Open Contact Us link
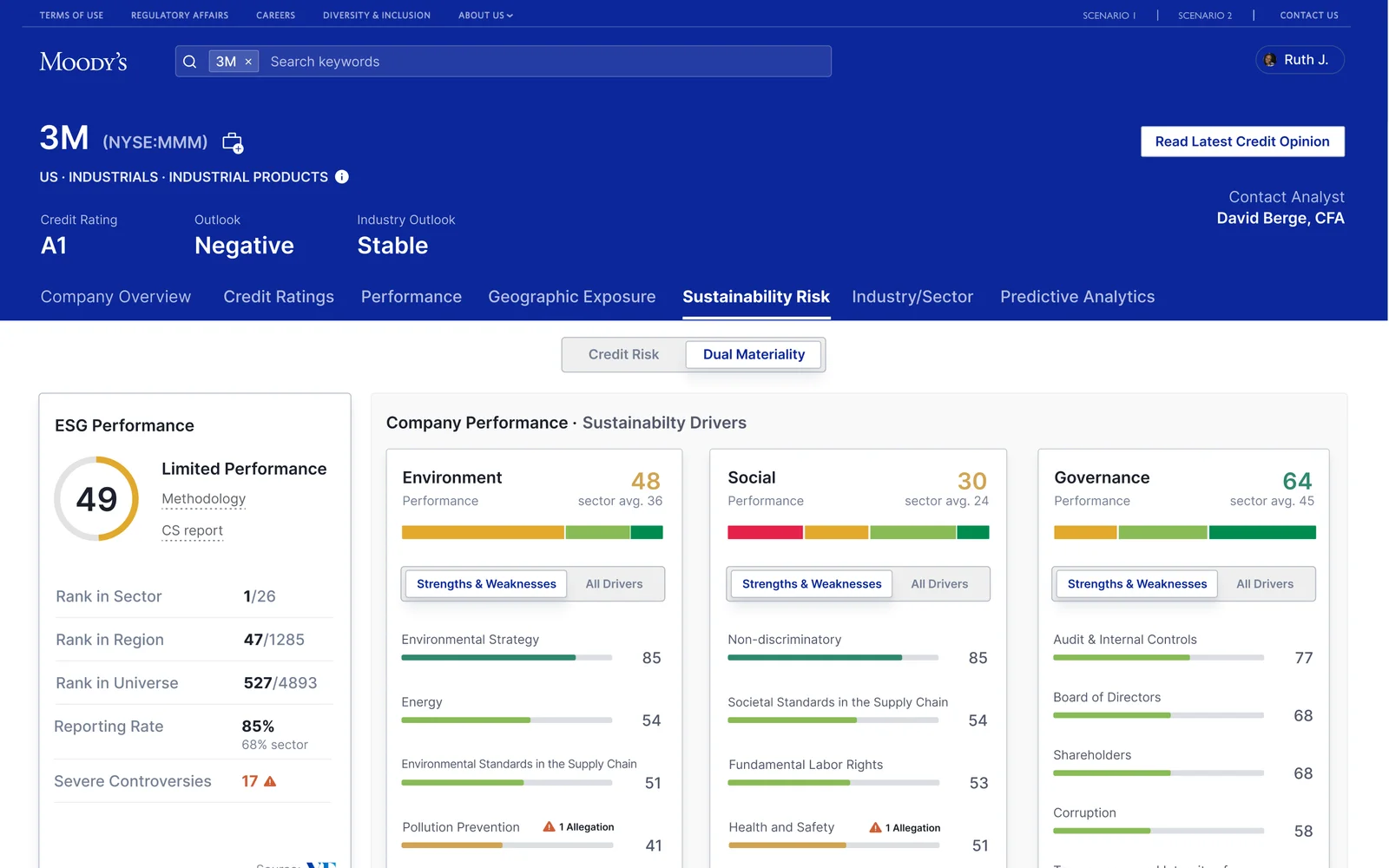 (1309, 16)
